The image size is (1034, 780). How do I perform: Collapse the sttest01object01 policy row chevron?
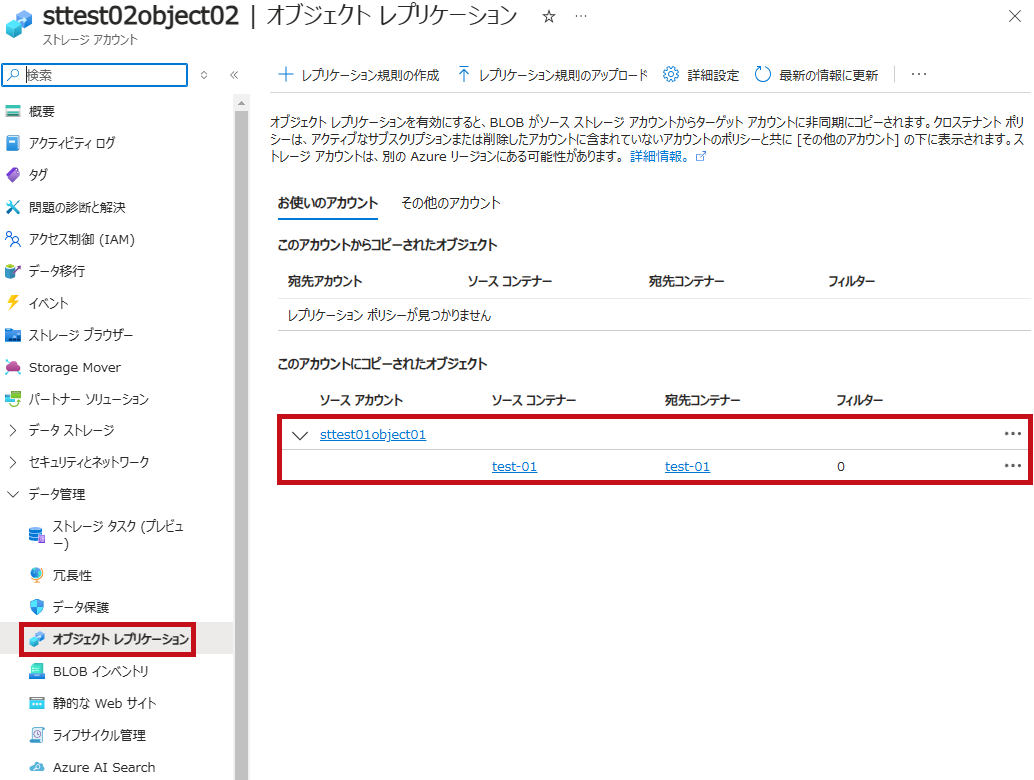click(300, 435)
